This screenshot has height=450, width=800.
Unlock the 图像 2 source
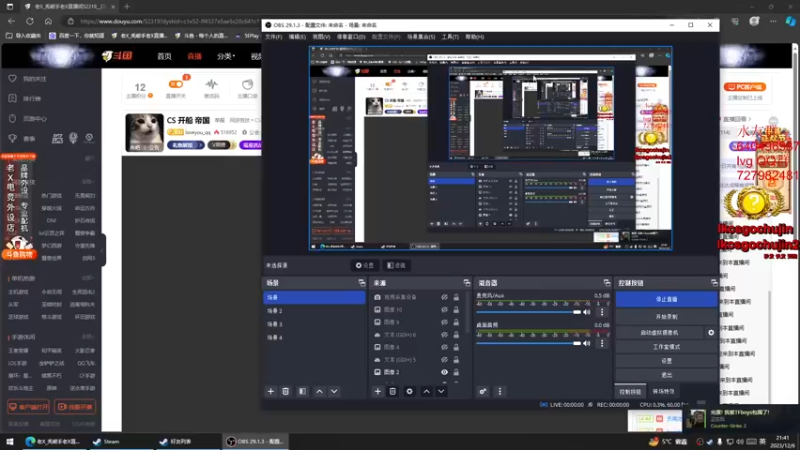pyautogui.click(x=456, y=372)
